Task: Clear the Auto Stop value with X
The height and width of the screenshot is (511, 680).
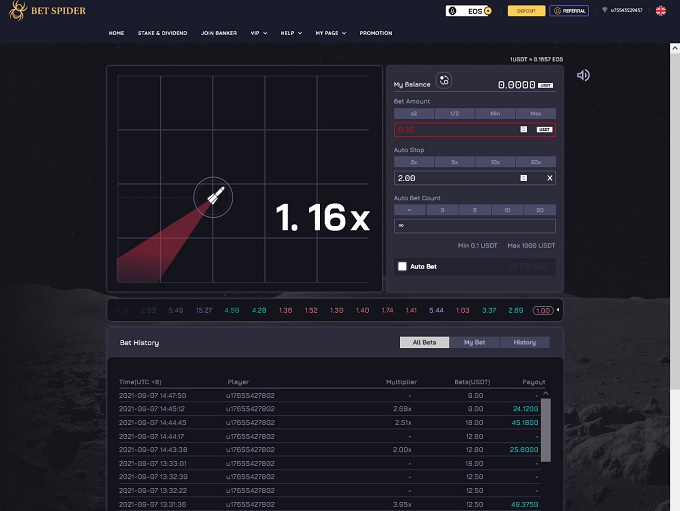Action: (549, 178)
